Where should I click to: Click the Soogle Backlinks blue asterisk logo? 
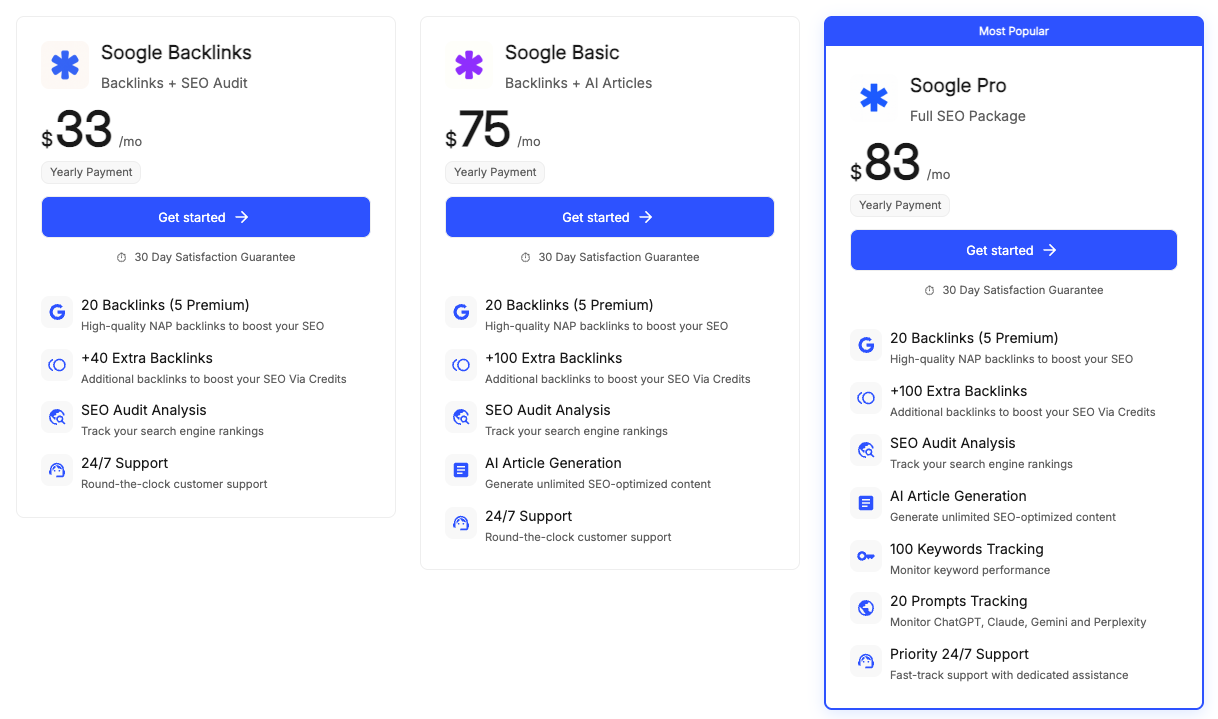coord(65,66)
